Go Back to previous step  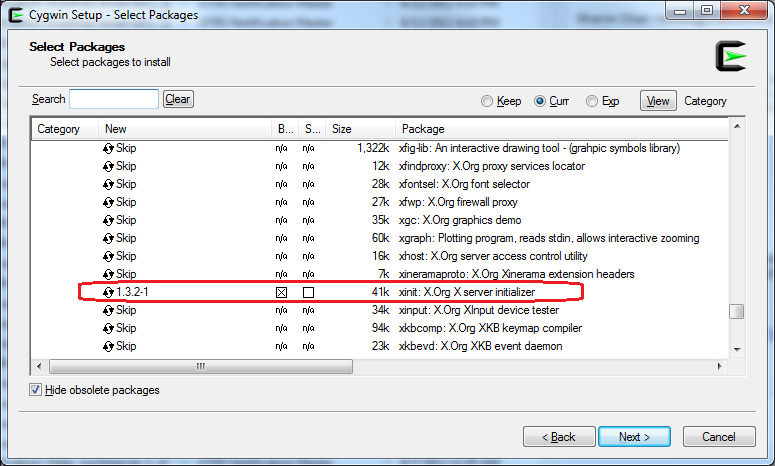pos(559,437)
